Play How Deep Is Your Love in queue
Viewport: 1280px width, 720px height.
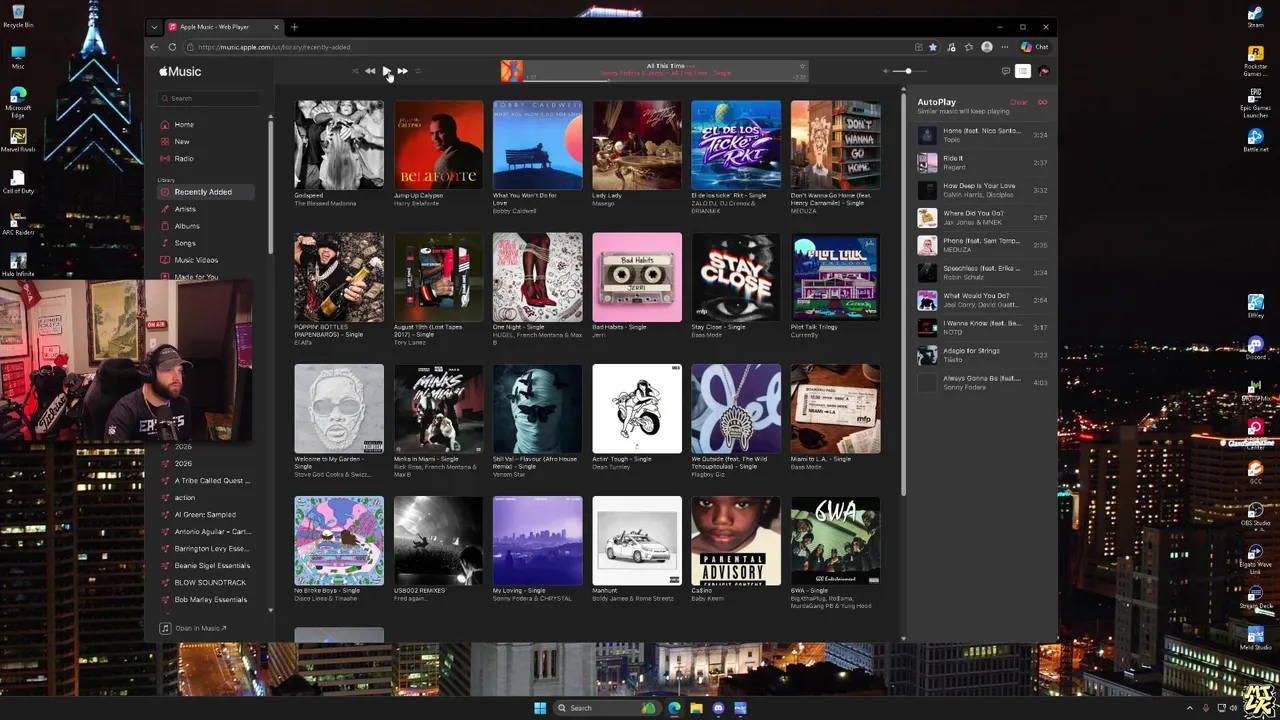tap(984, 190)
